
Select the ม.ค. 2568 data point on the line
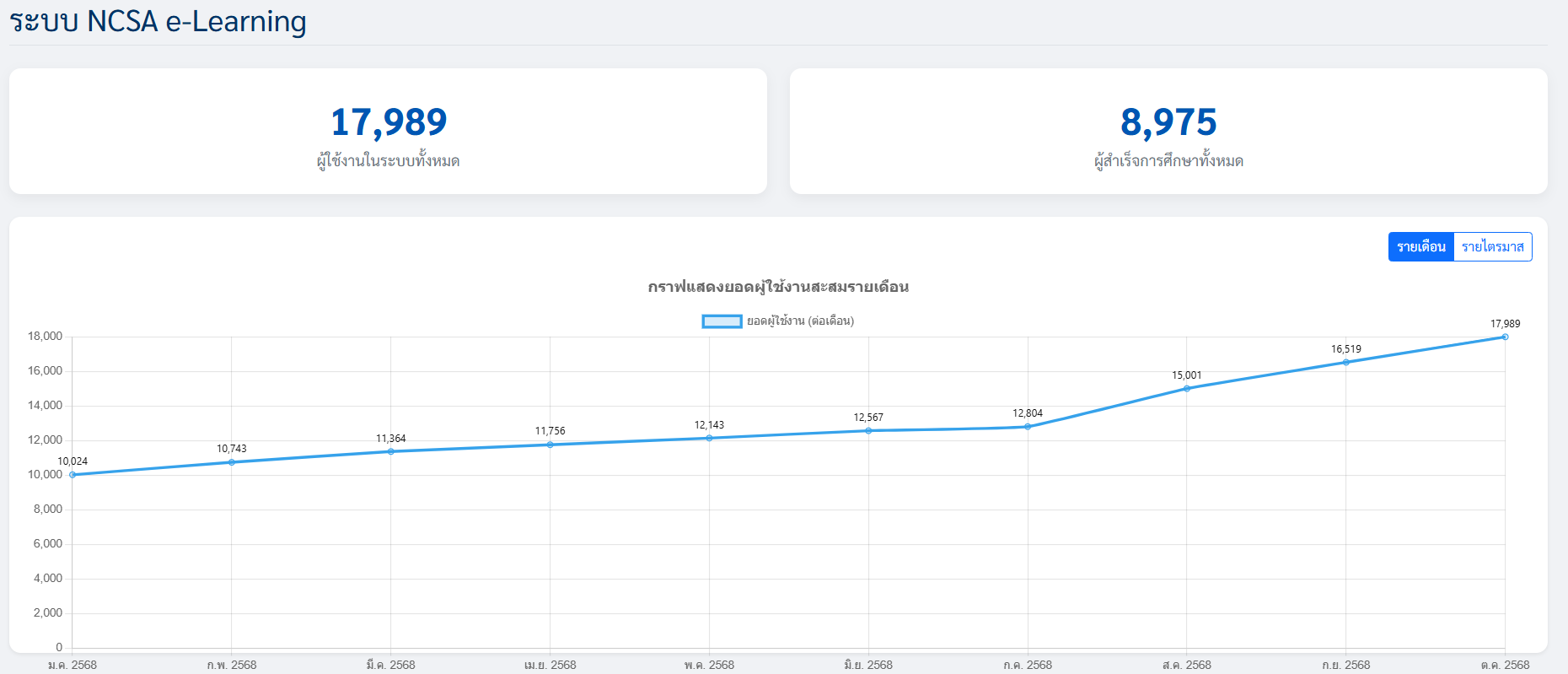(72, 475)
